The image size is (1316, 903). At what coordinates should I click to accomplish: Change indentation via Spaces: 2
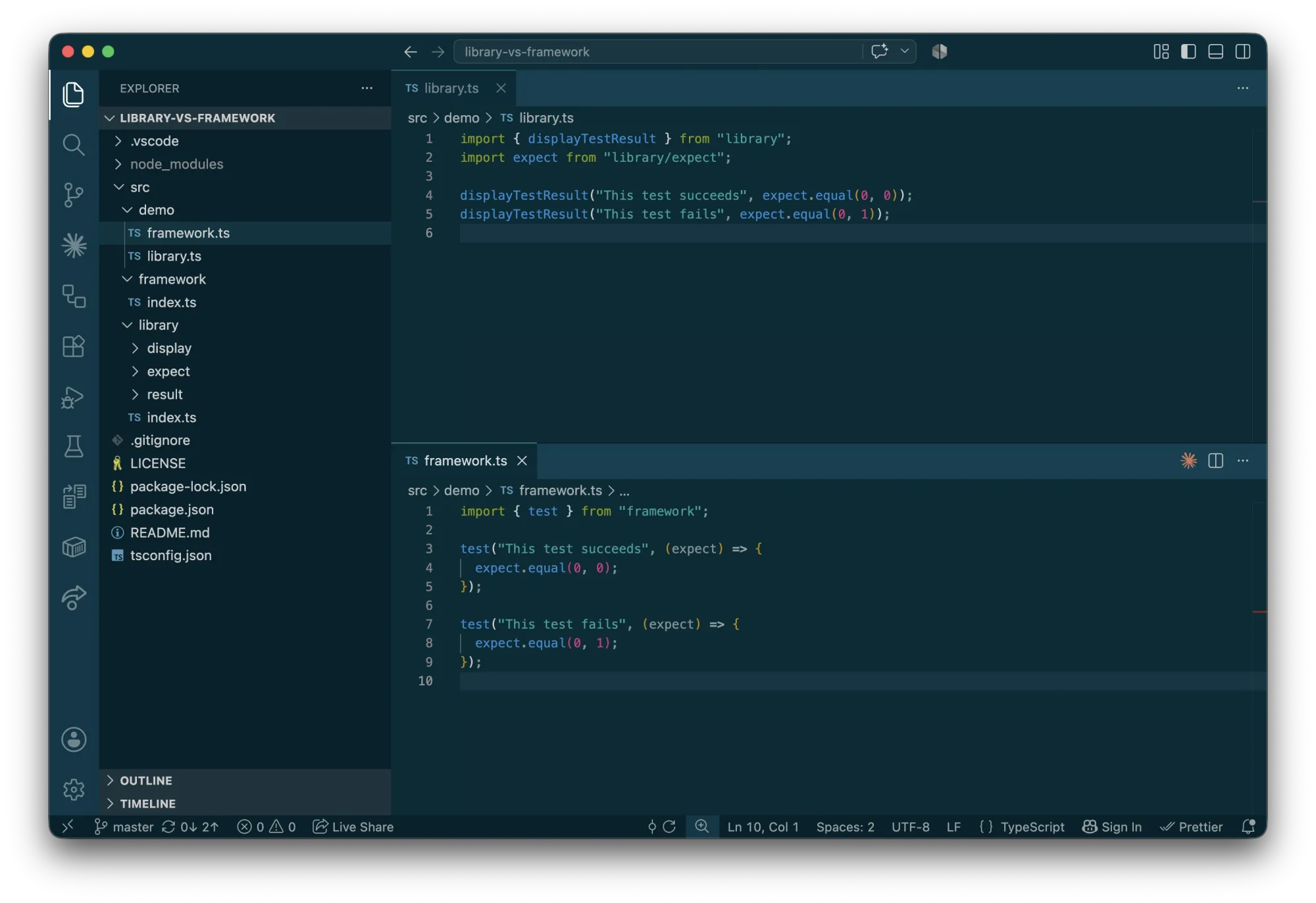tap(846, 827)
